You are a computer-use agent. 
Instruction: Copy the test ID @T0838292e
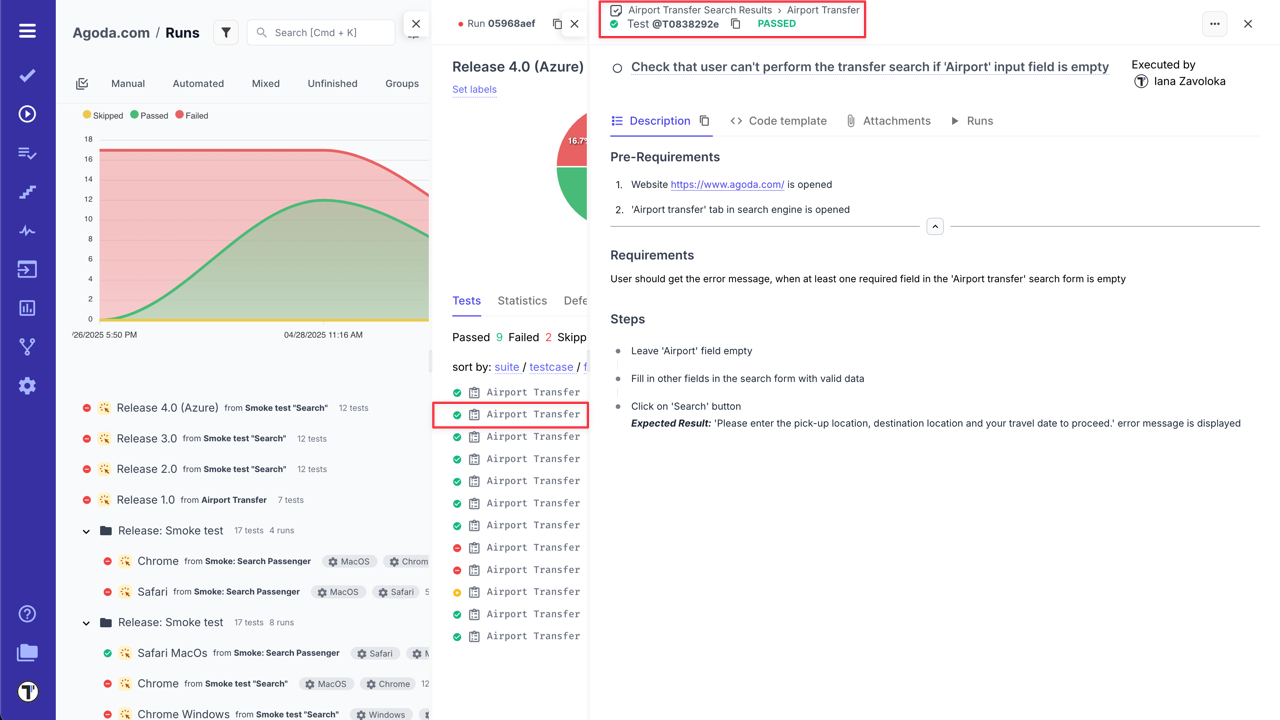click(736, 23)
